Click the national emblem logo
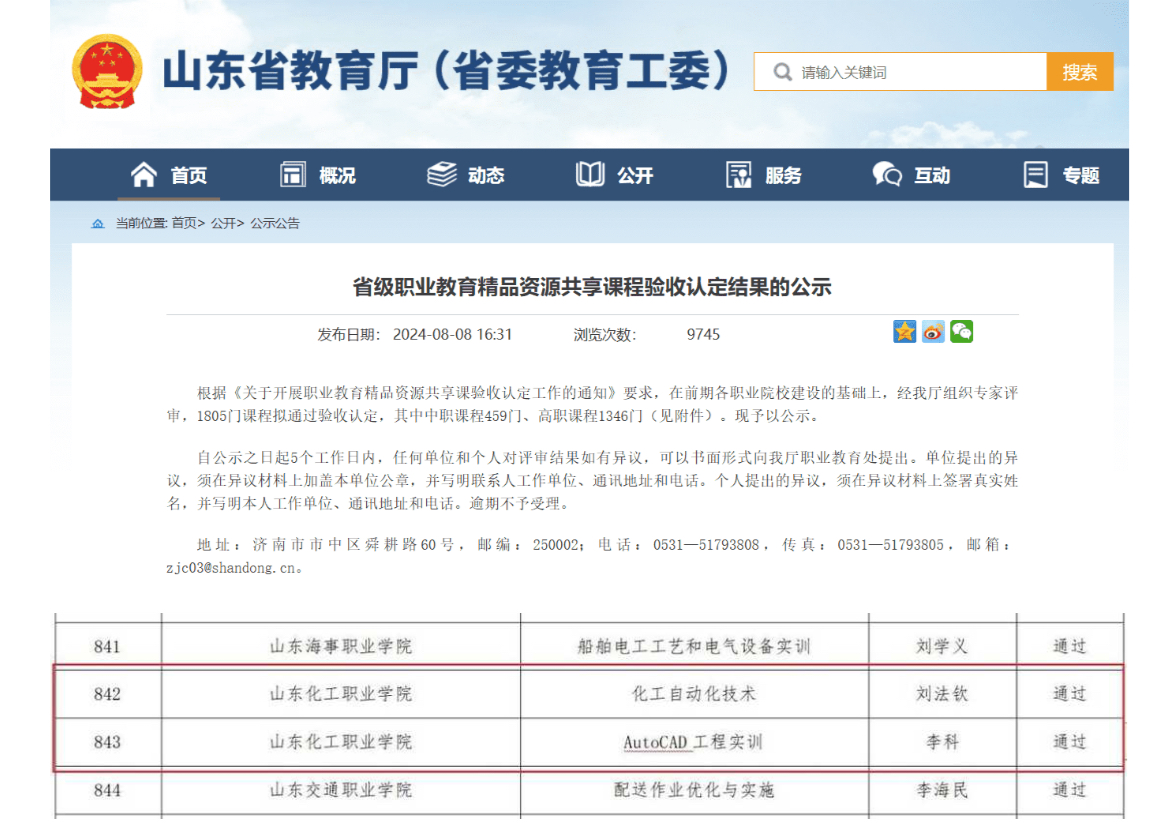The width and height of the screenshot is (1170, 828). [x=107, y=73]
